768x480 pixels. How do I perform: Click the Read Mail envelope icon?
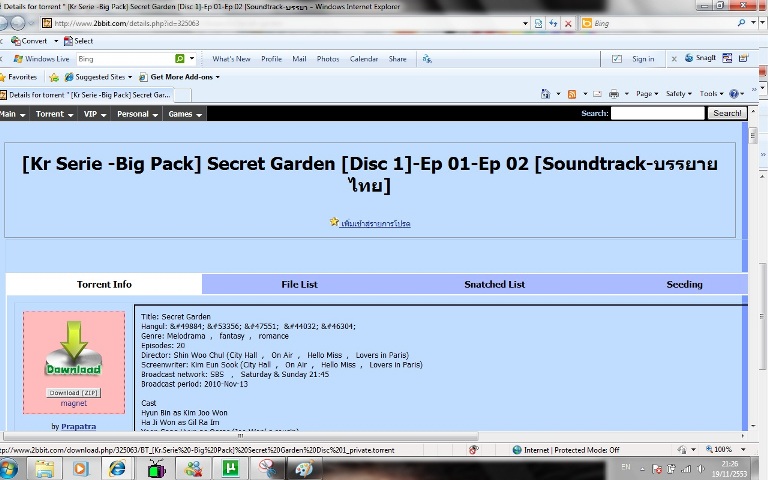(597, 94)
